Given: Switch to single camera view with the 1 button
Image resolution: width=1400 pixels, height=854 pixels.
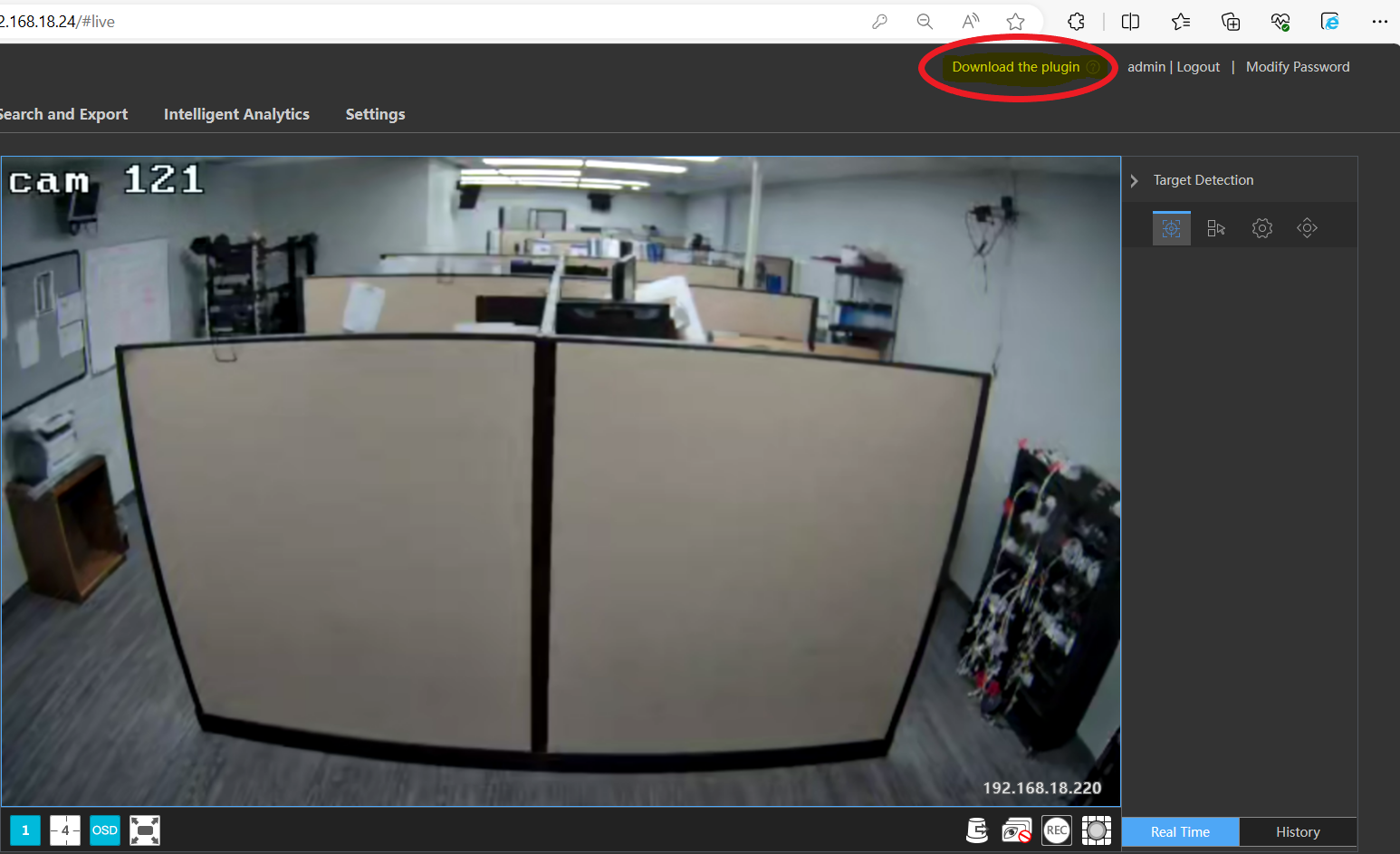Looking at the screenshot, I should click(x=24, y=830).
